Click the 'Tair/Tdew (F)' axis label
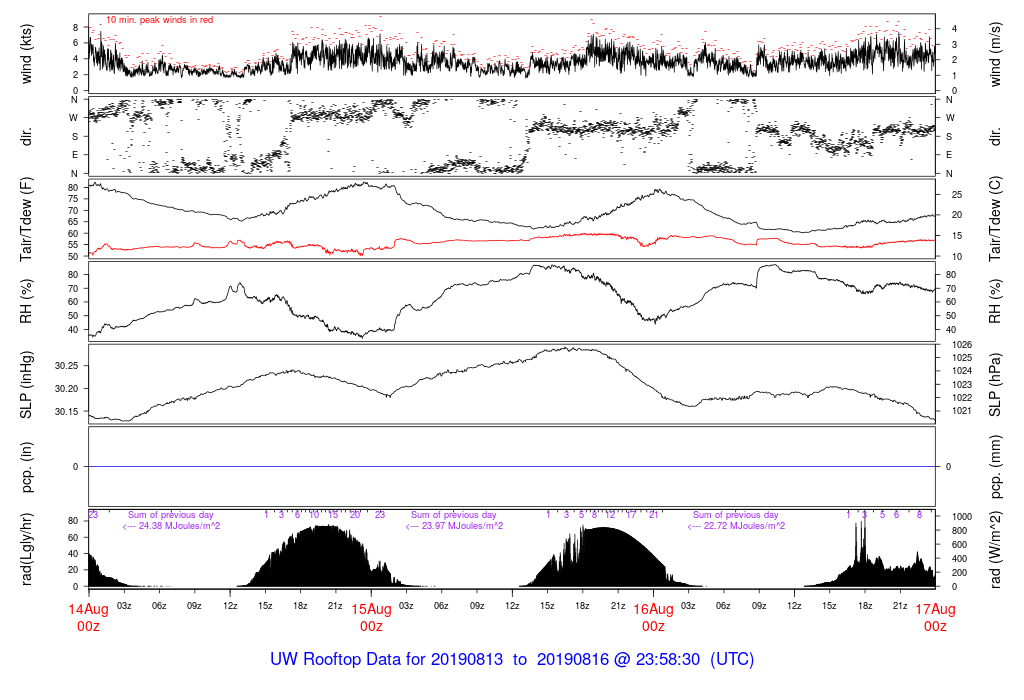Viewport: 1024px width, 700px height. (x=26, y=219)
